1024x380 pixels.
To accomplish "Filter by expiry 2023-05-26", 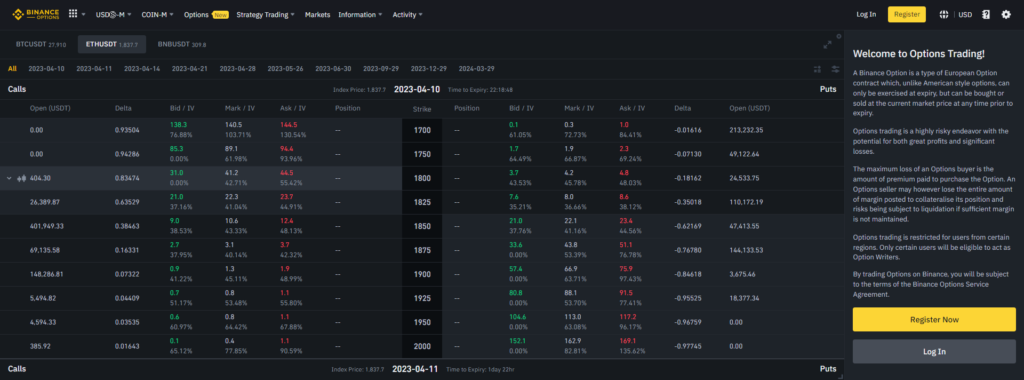I will click(x=285, y=69).
